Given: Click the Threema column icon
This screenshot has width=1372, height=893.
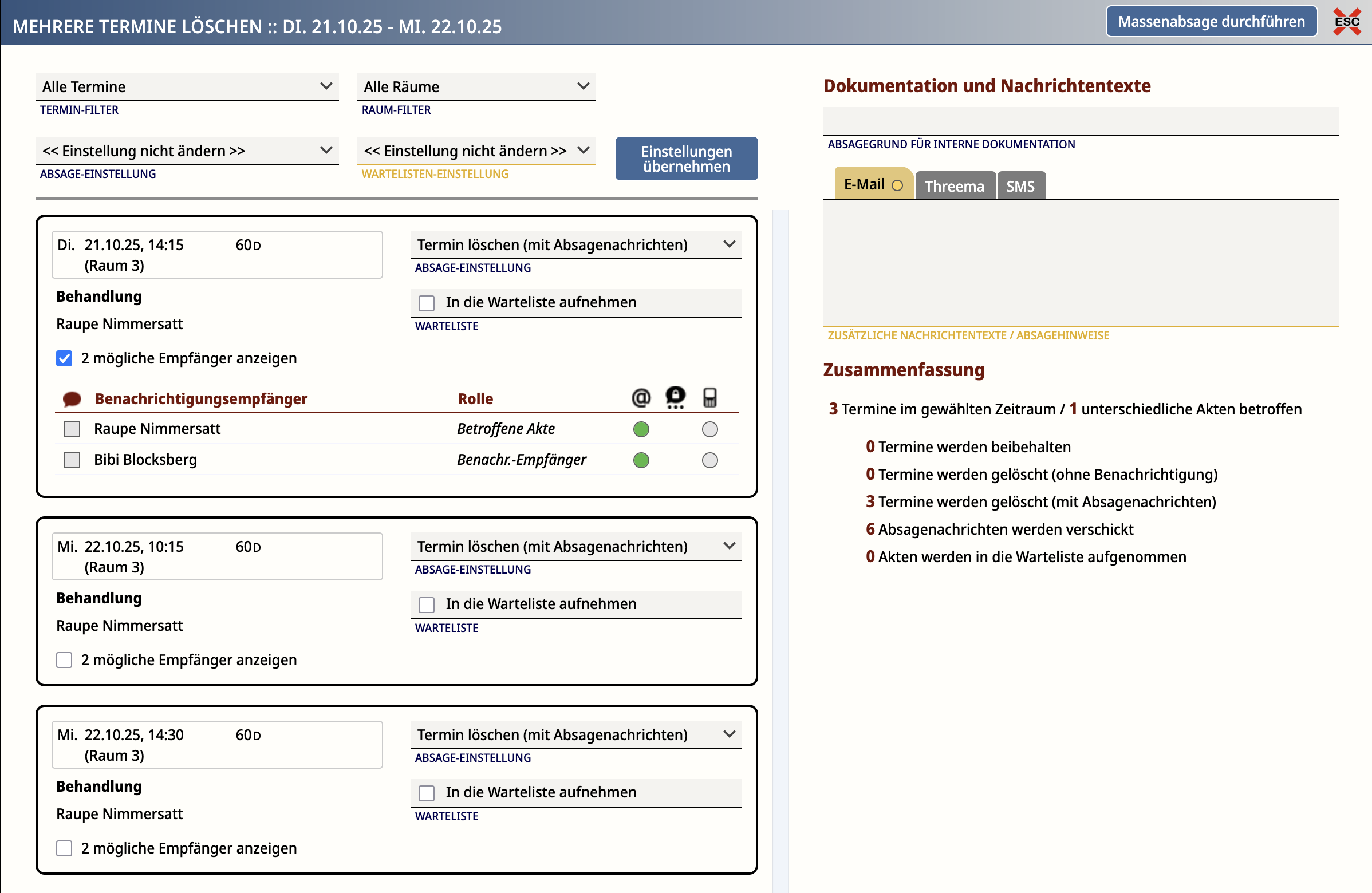Looking at the screenshot, I should pos(675,397).
